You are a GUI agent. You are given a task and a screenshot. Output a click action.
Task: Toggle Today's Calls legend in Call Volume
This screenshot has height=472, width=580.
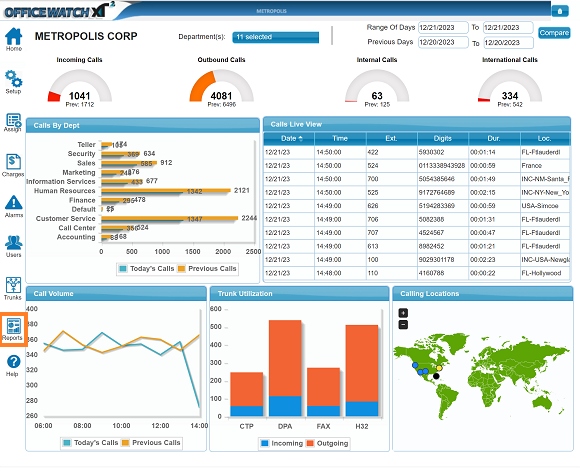point(91,442)
